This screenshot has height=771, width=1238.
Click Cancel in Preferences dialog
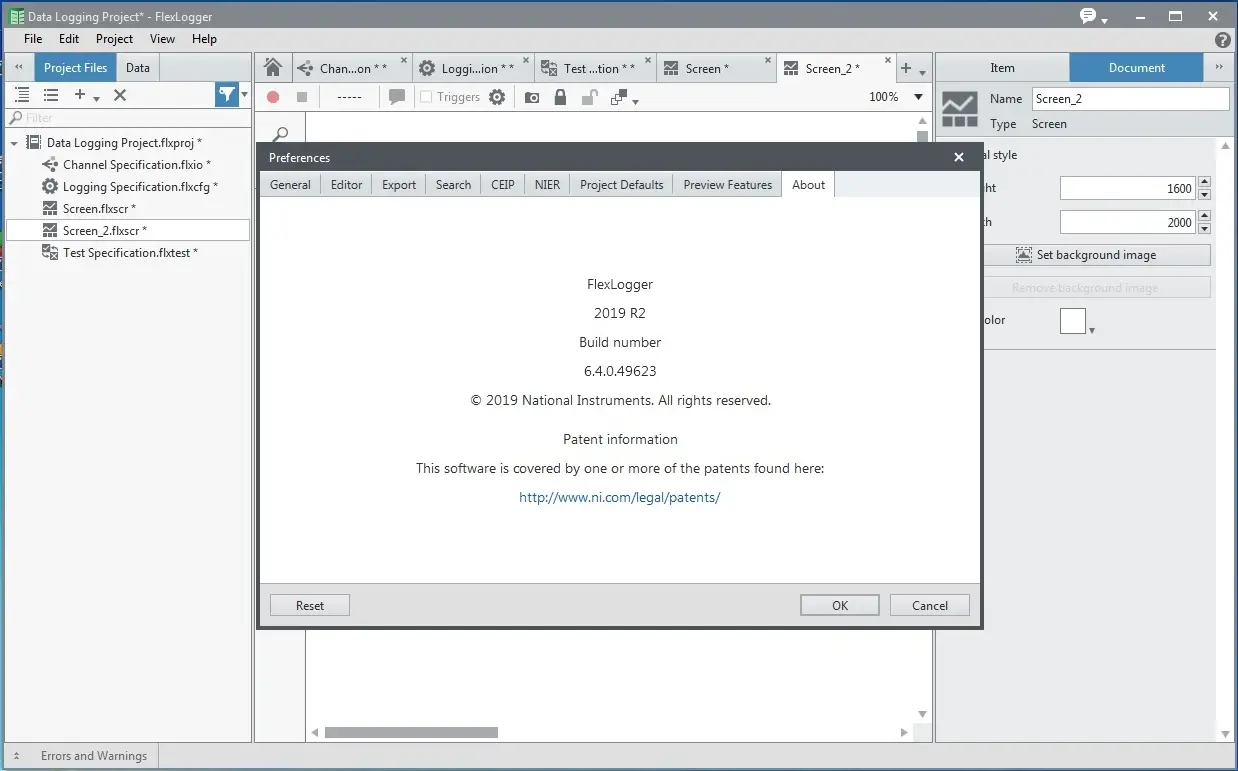[930, 605]
